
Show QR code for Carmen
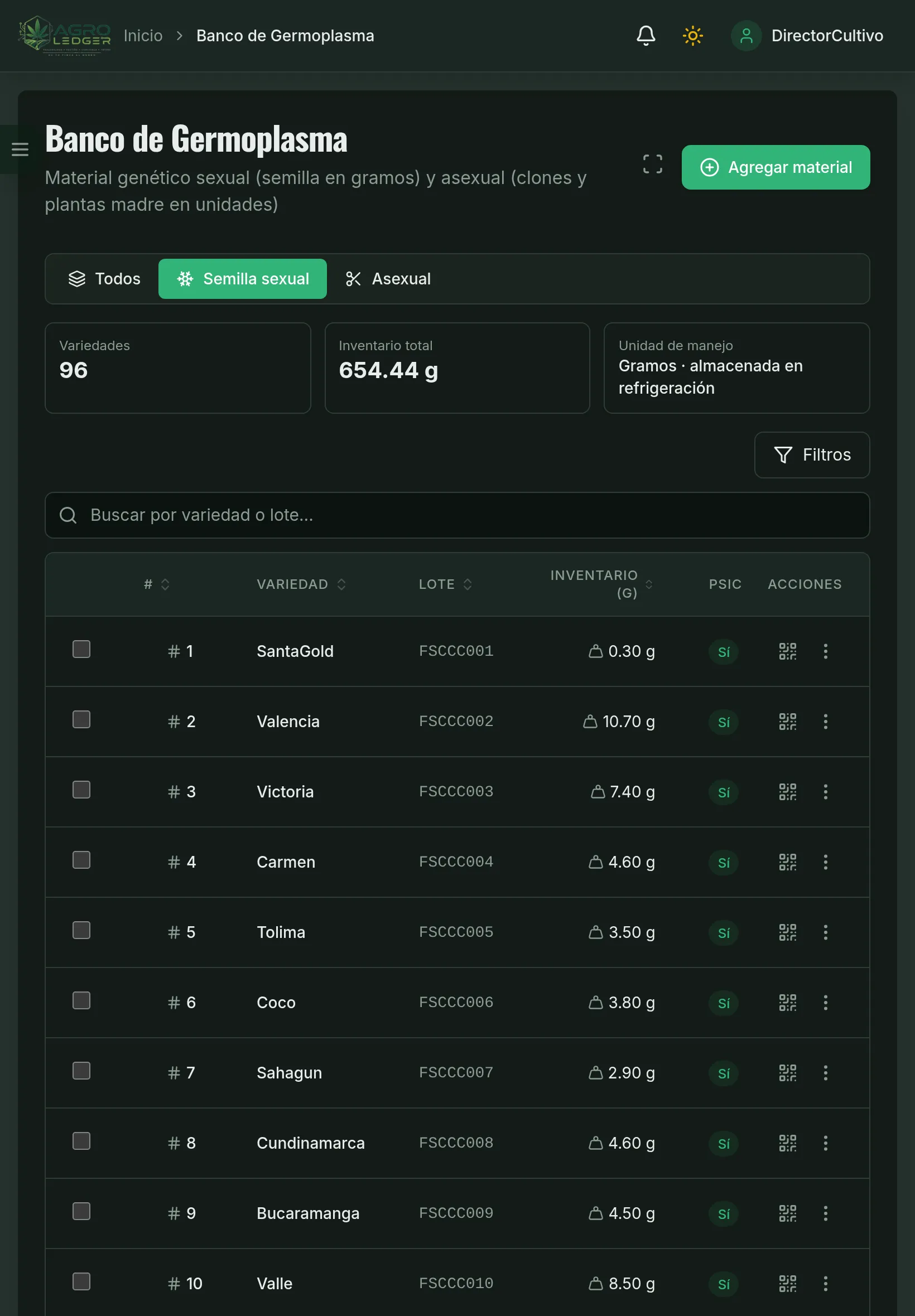point(787,862)
